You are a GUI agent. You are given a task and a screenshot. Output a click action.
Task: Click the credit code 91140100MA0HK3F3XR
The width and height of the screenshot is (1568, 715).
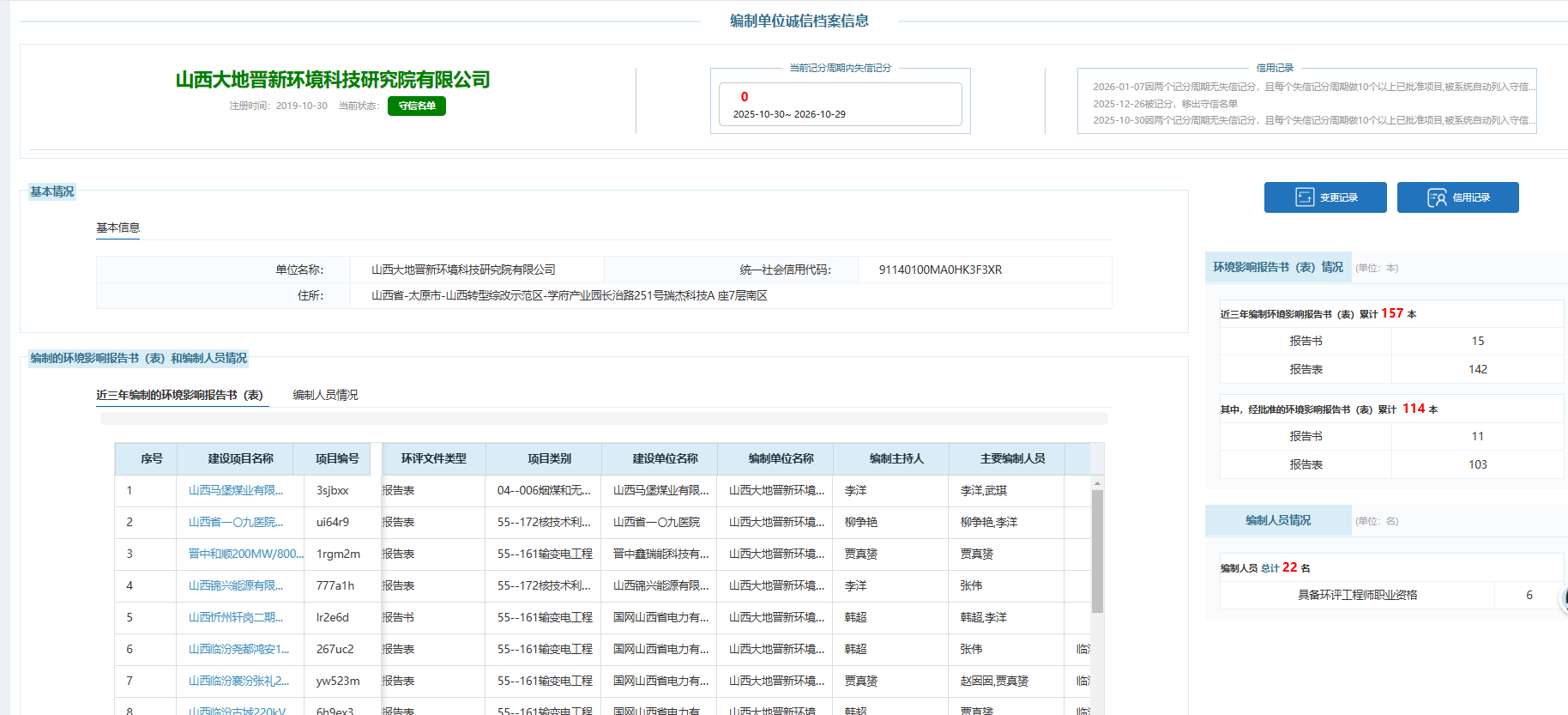click(x=940, y=270)
